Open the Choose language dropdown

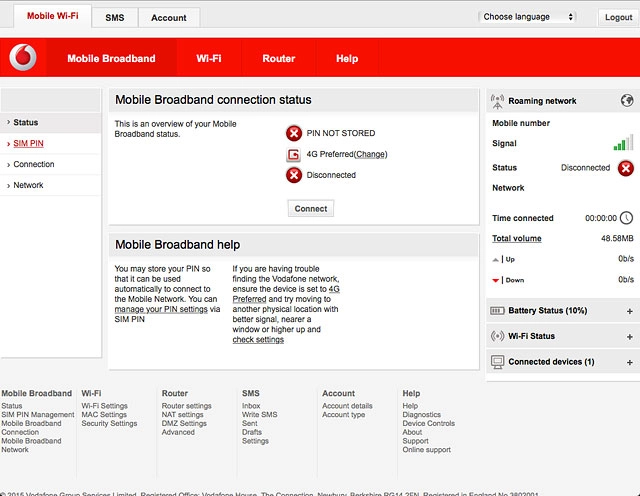coord(528,17)
